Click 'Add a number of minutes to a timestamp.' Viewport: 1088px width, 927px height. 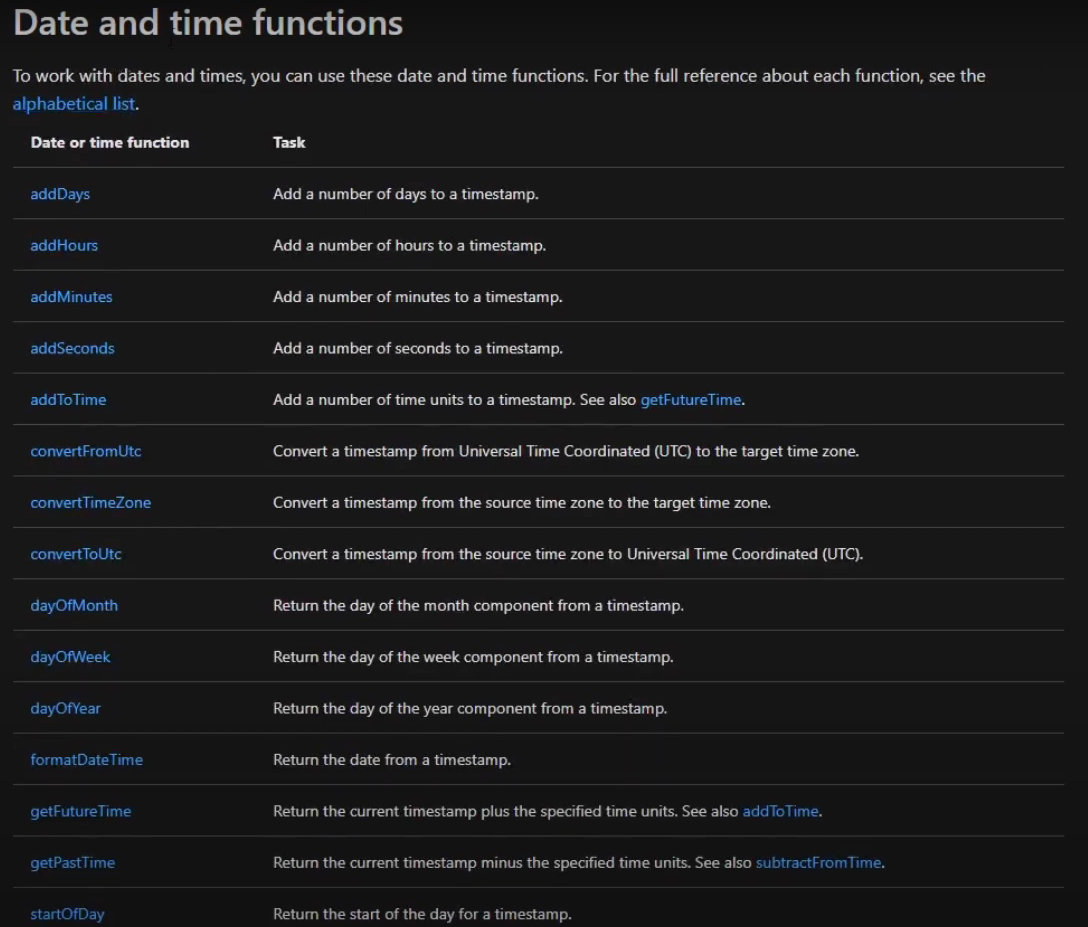pos(418,297)
